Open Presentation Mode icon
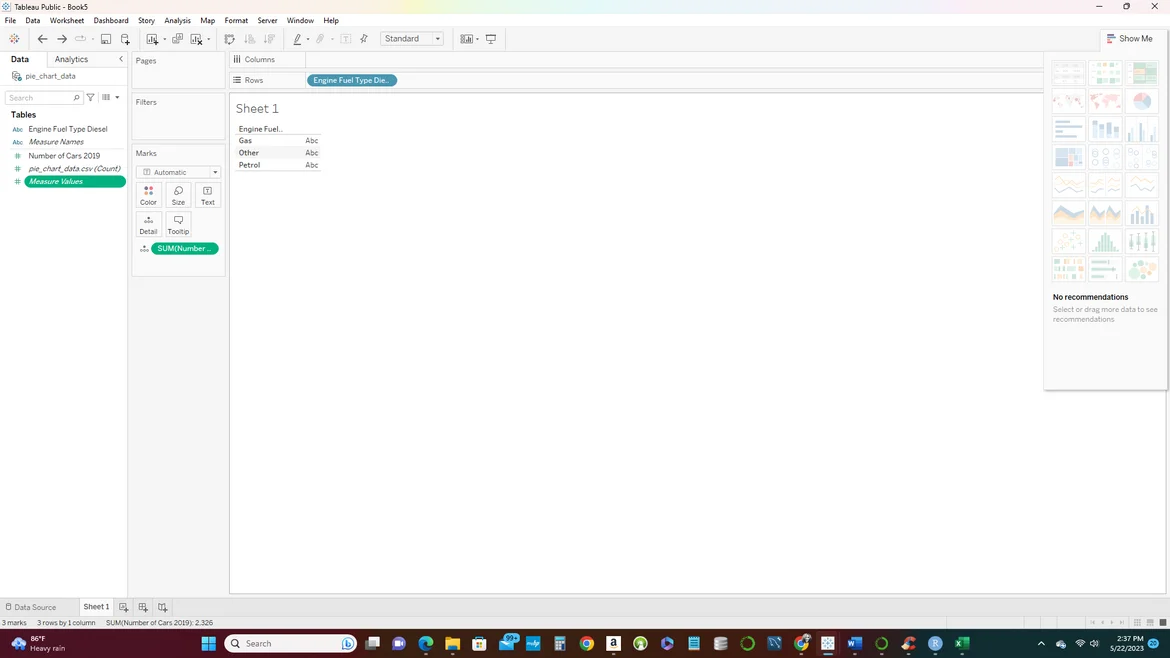This screenshot has height=658, width=1170. tap(491, 39)
